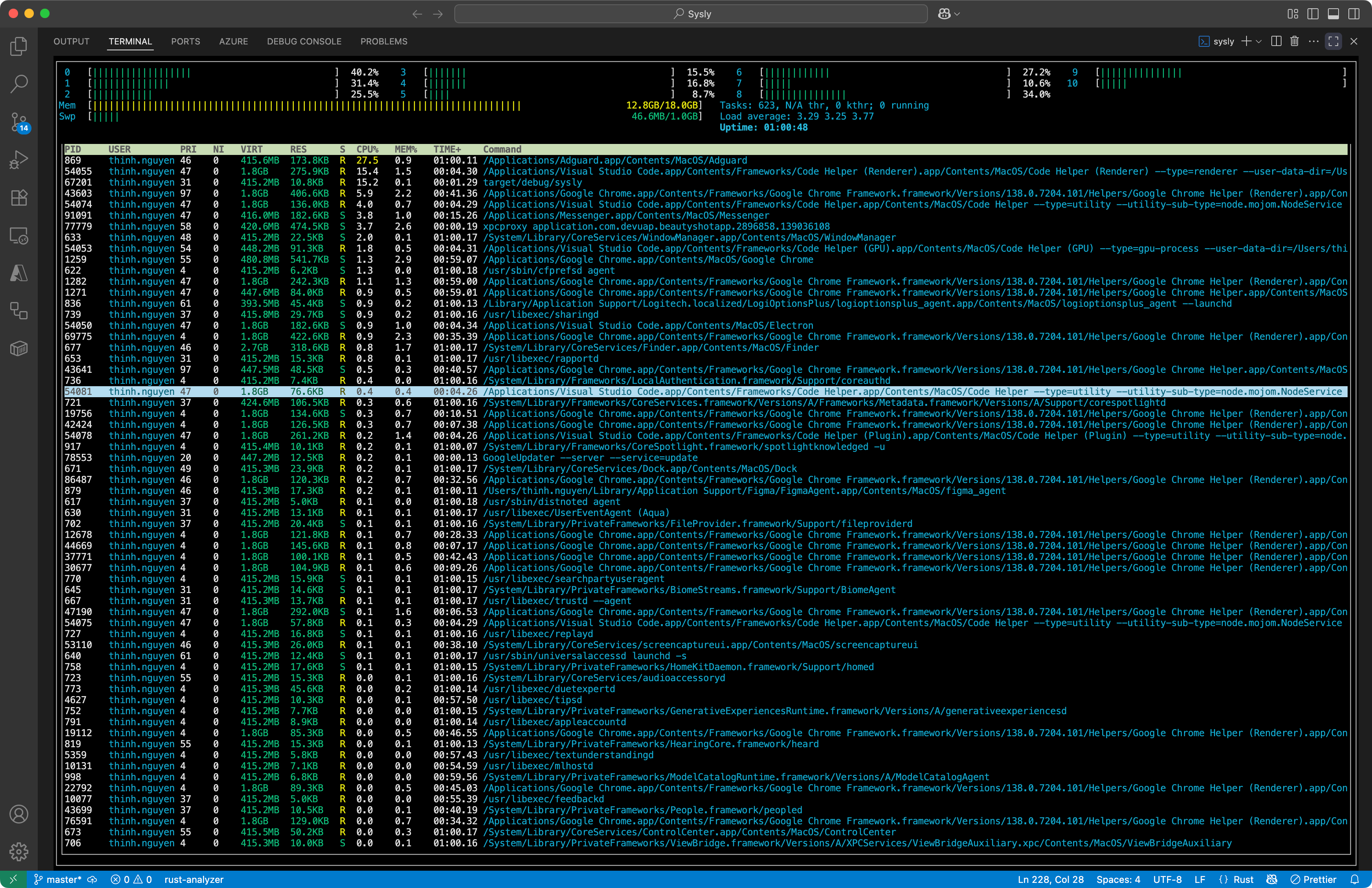
Task: Switch to the OUTPUT tab
Action: click(72, 42)
